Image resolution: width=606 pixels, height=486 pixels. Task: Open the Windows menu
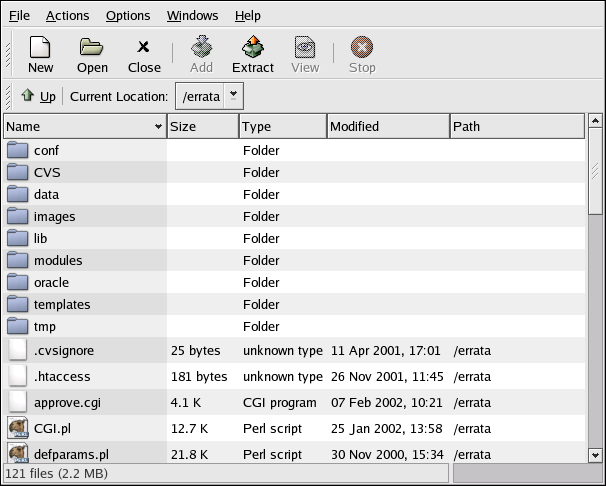(193, 15)
